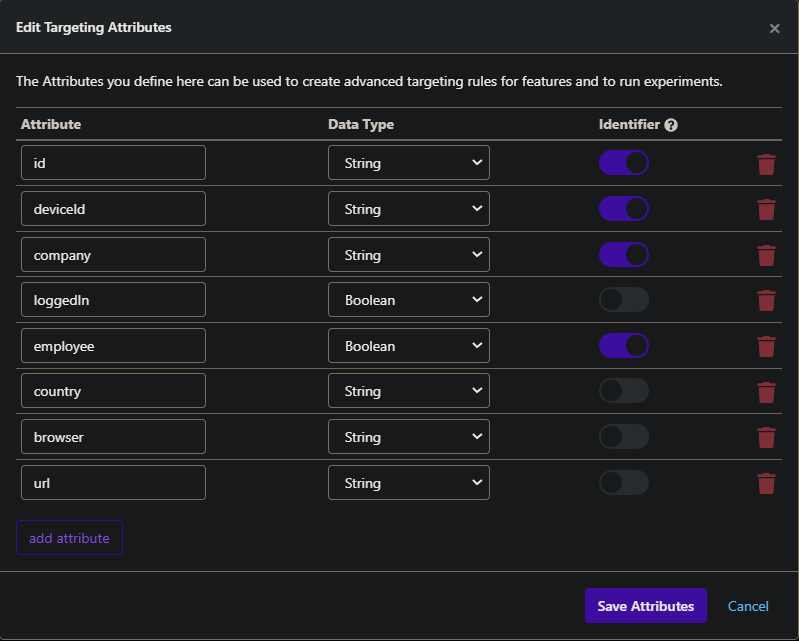799x641 pixels.
Task: Remove the country attribute row
Action: pyautogui.click(x=766, y=392)
